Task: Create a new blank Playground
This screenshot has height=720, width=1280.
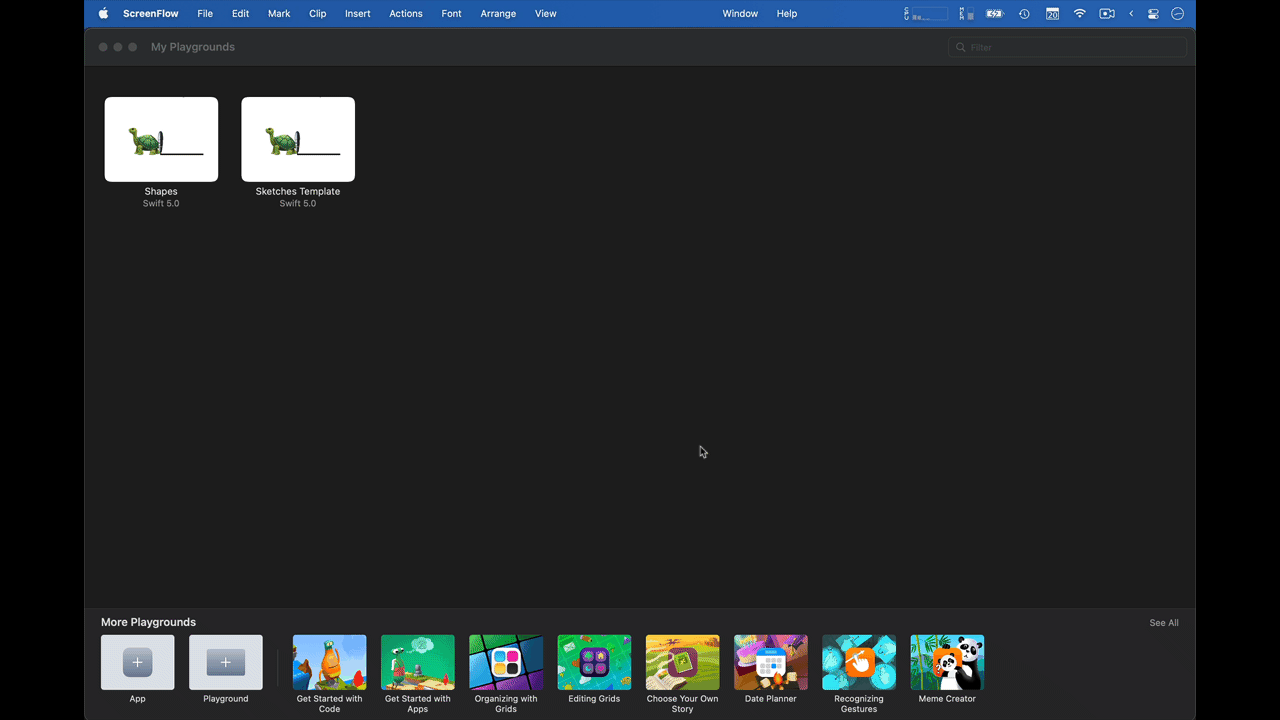Action: 225,662
